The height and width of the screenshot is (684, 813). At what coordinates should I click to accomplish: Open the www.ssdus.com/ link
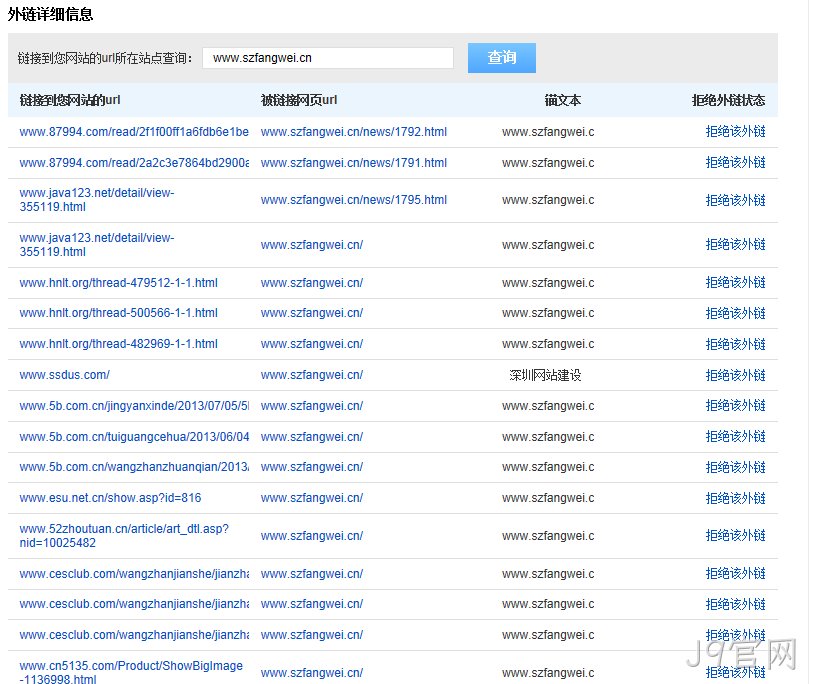[65, 375]
